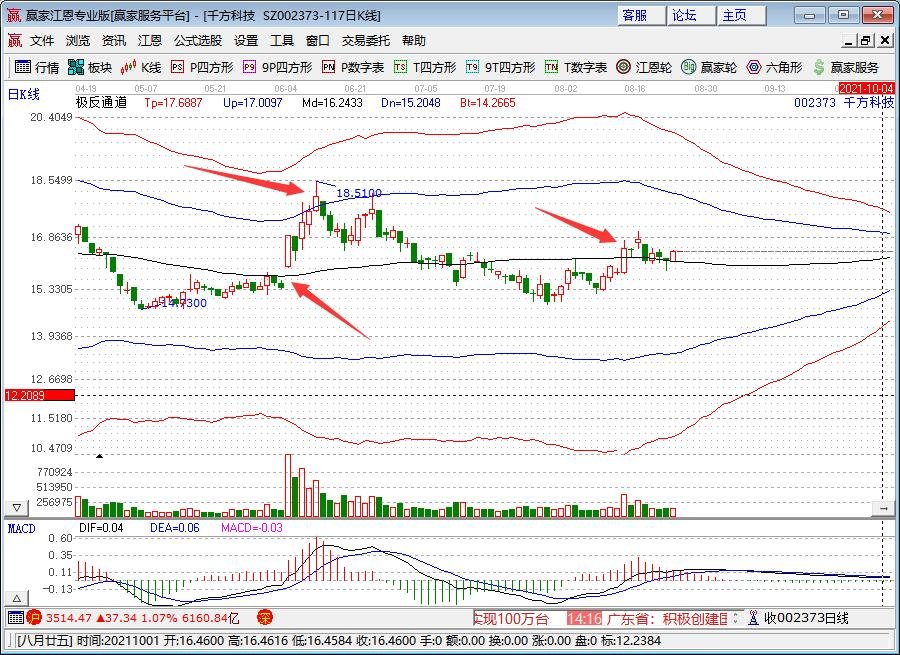Click the DIF=0.04 readout

pyautogui.click(x=101, y=528)
